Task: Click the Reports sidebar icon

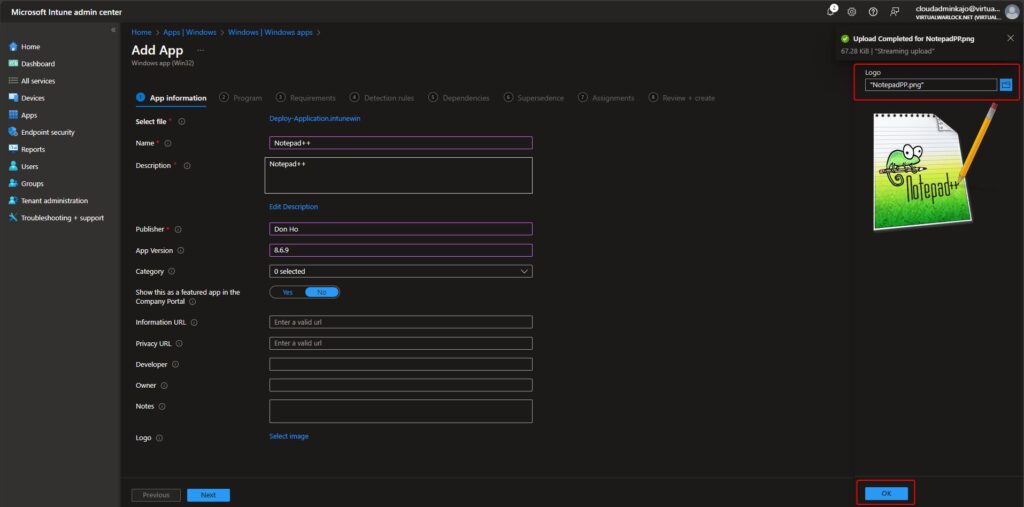Action: pyautogui.click(x=13, y=149)
